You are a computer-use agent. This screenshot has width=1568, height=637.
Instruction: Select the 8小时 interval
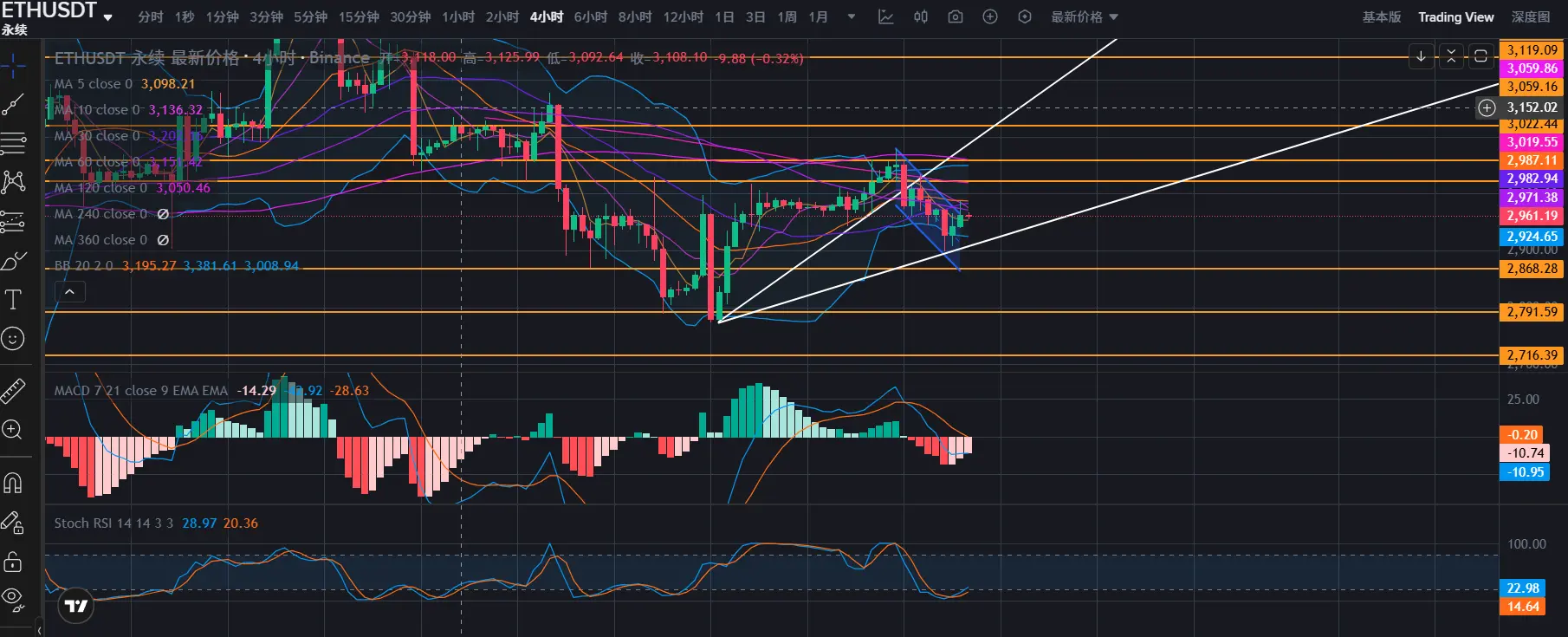pos(635,17)
